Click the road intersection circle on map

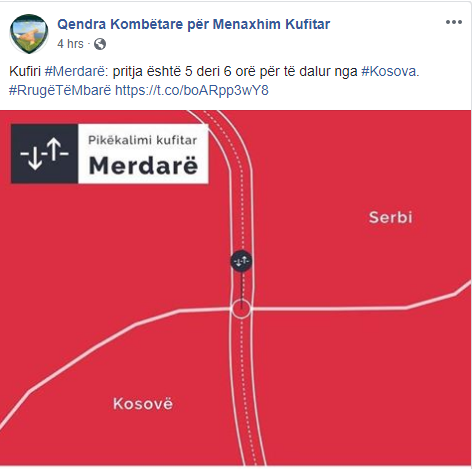point(241,309)
